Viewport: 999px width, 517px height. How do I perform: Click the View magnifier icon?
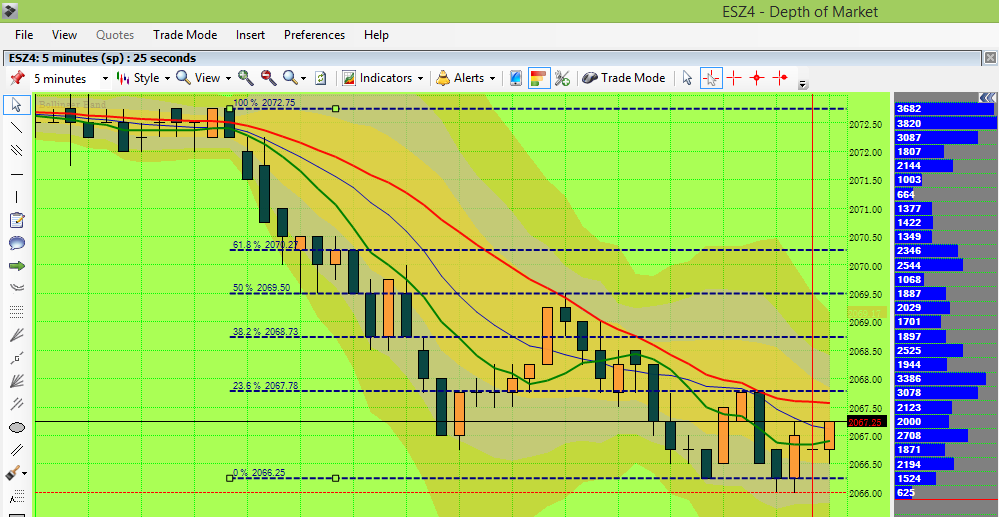tap(183, 78)
